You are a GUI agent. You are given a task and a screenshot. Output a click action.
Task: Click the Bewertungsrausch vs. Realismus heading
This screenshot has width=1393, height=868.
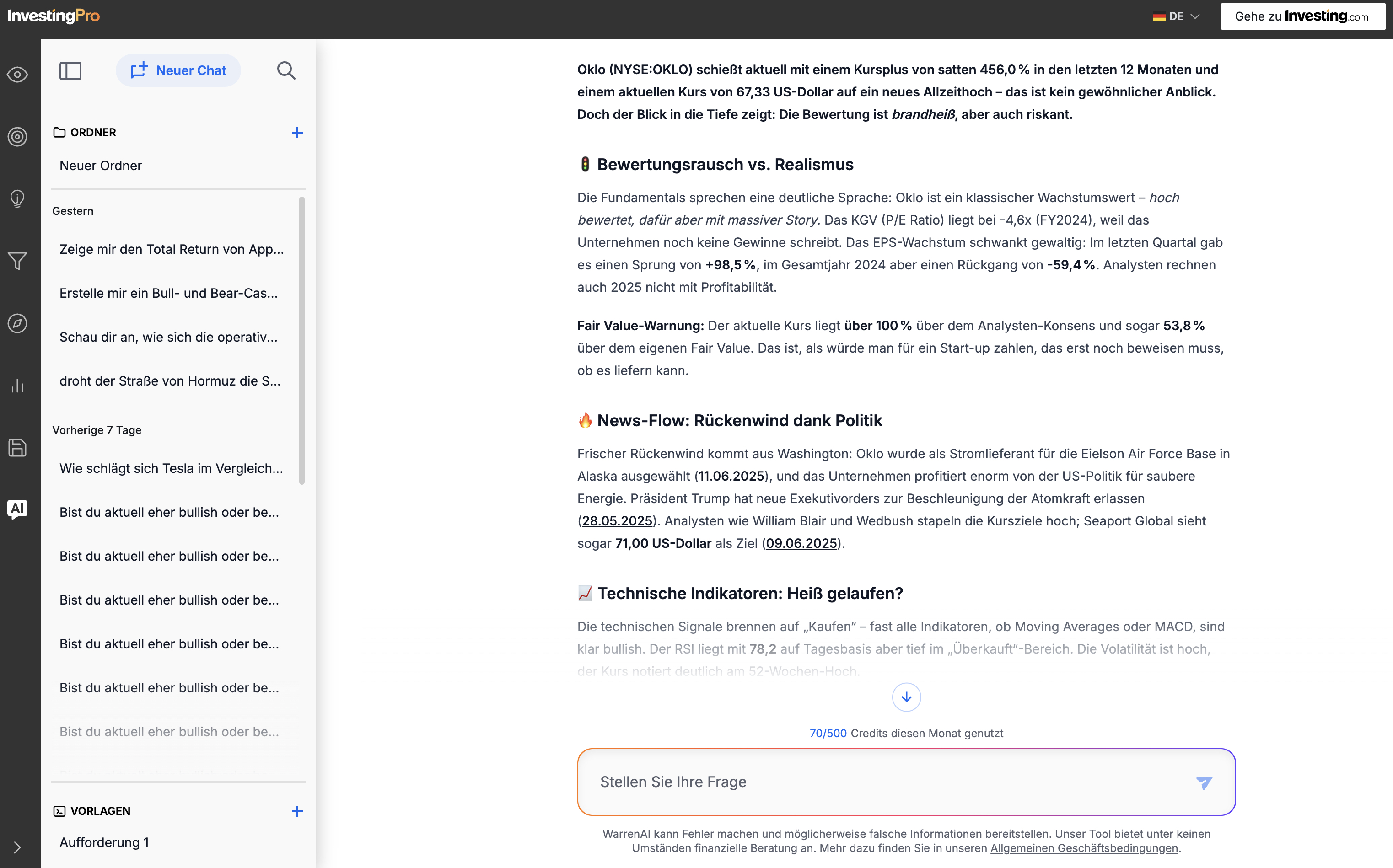point(716,164)
